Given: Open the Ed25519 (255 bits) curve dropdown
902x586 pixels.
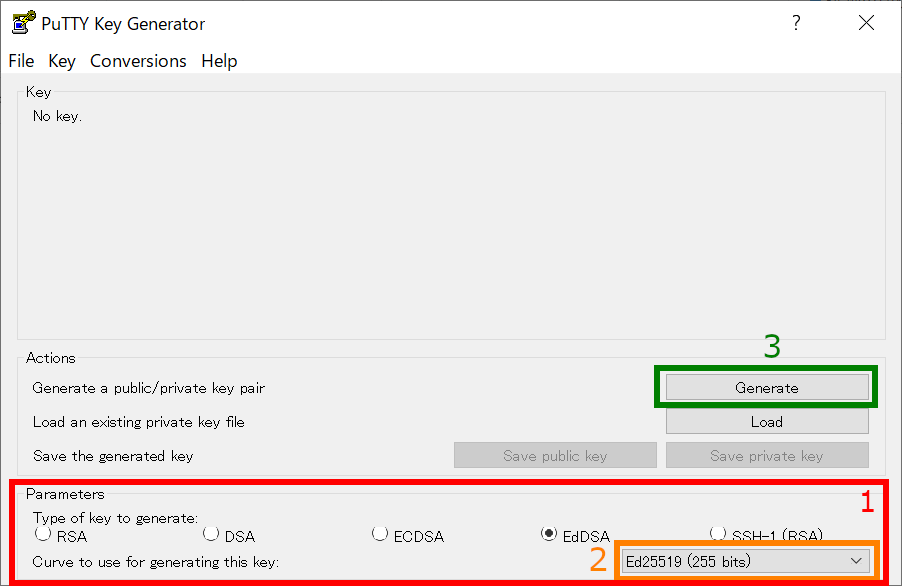Looking at the screenshot, I should pyautogui.click(x=746, y=561).
